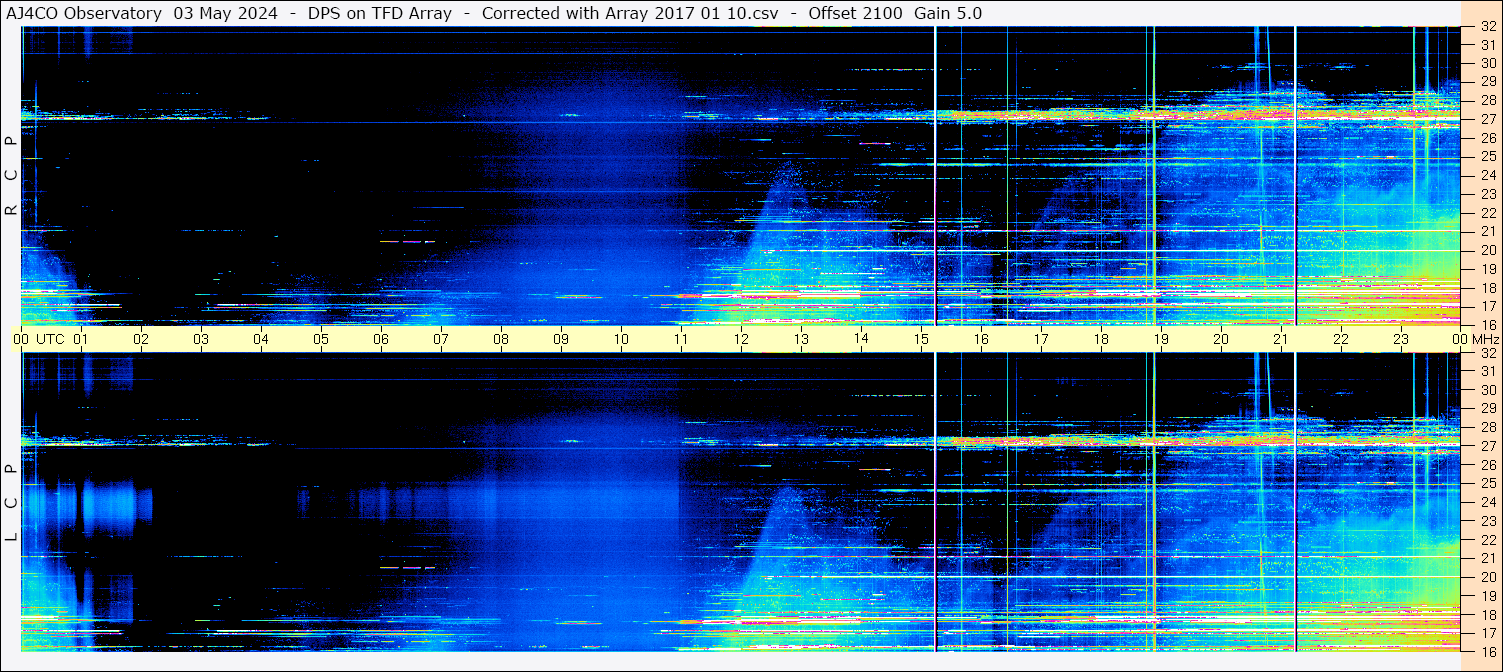
Task: Click the 32 MHz label in the upper RCP panel
Action: click(x=1487, y=27)
